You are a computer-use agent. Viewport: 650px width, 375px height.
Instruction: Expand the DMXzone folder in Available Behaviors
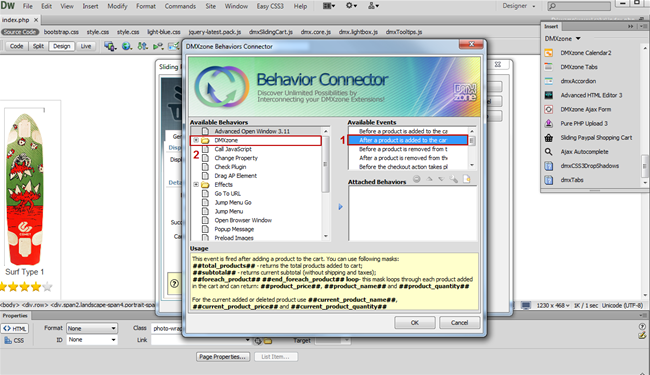[196, 140]
